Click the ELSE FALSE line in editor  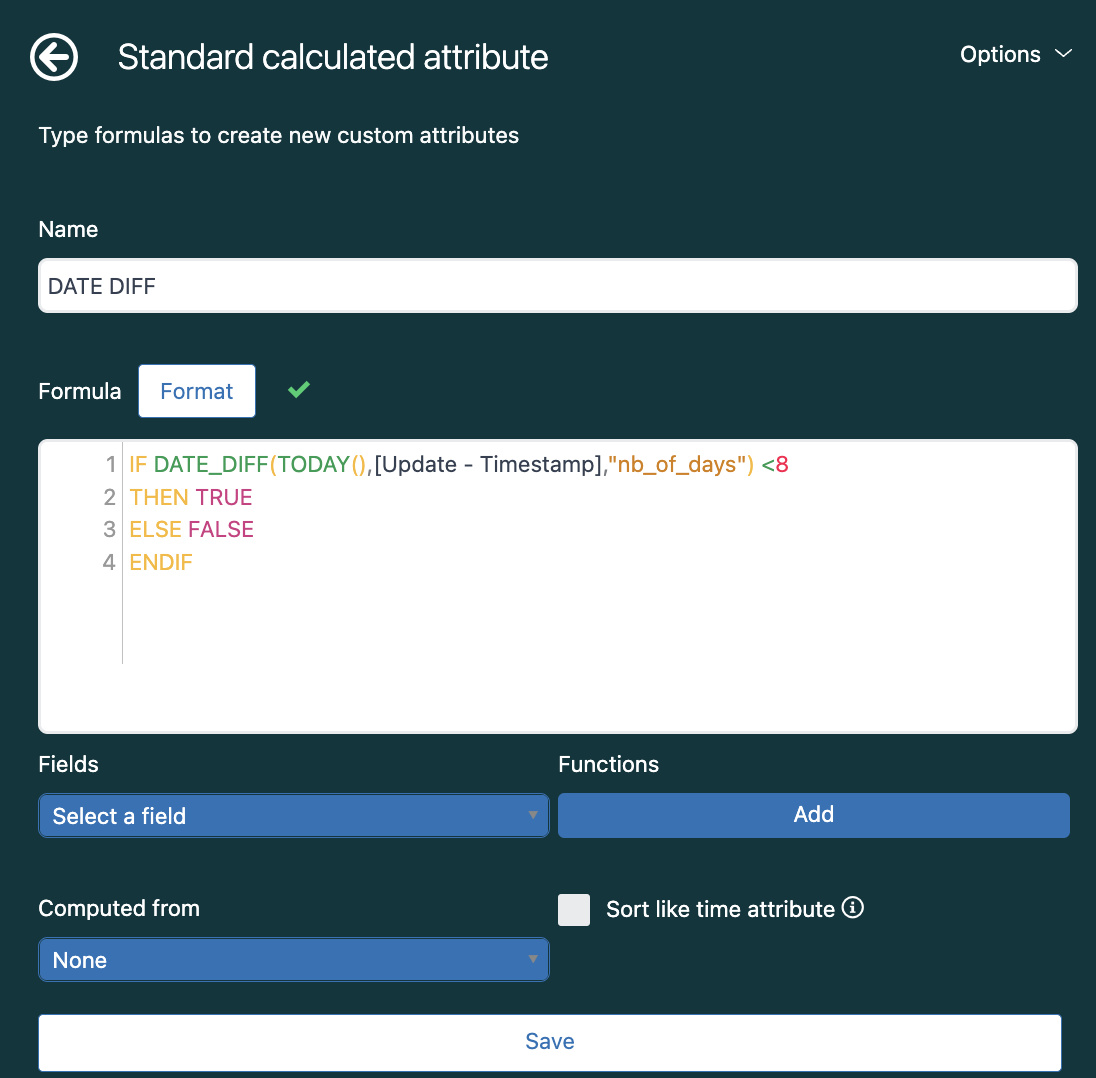click(192, 529)
